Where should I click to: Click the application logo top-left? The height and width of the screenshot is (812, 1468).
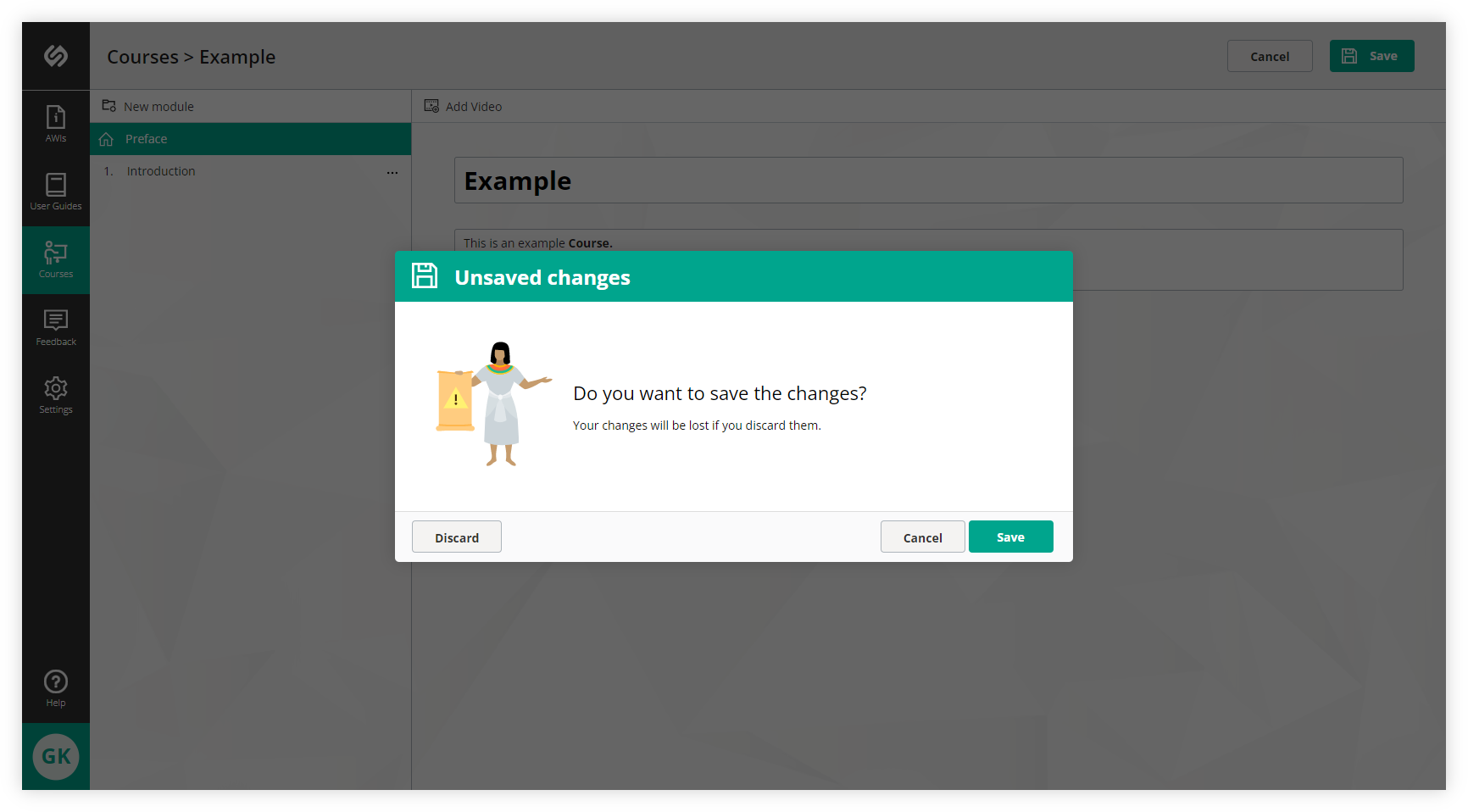click(55, 55)
